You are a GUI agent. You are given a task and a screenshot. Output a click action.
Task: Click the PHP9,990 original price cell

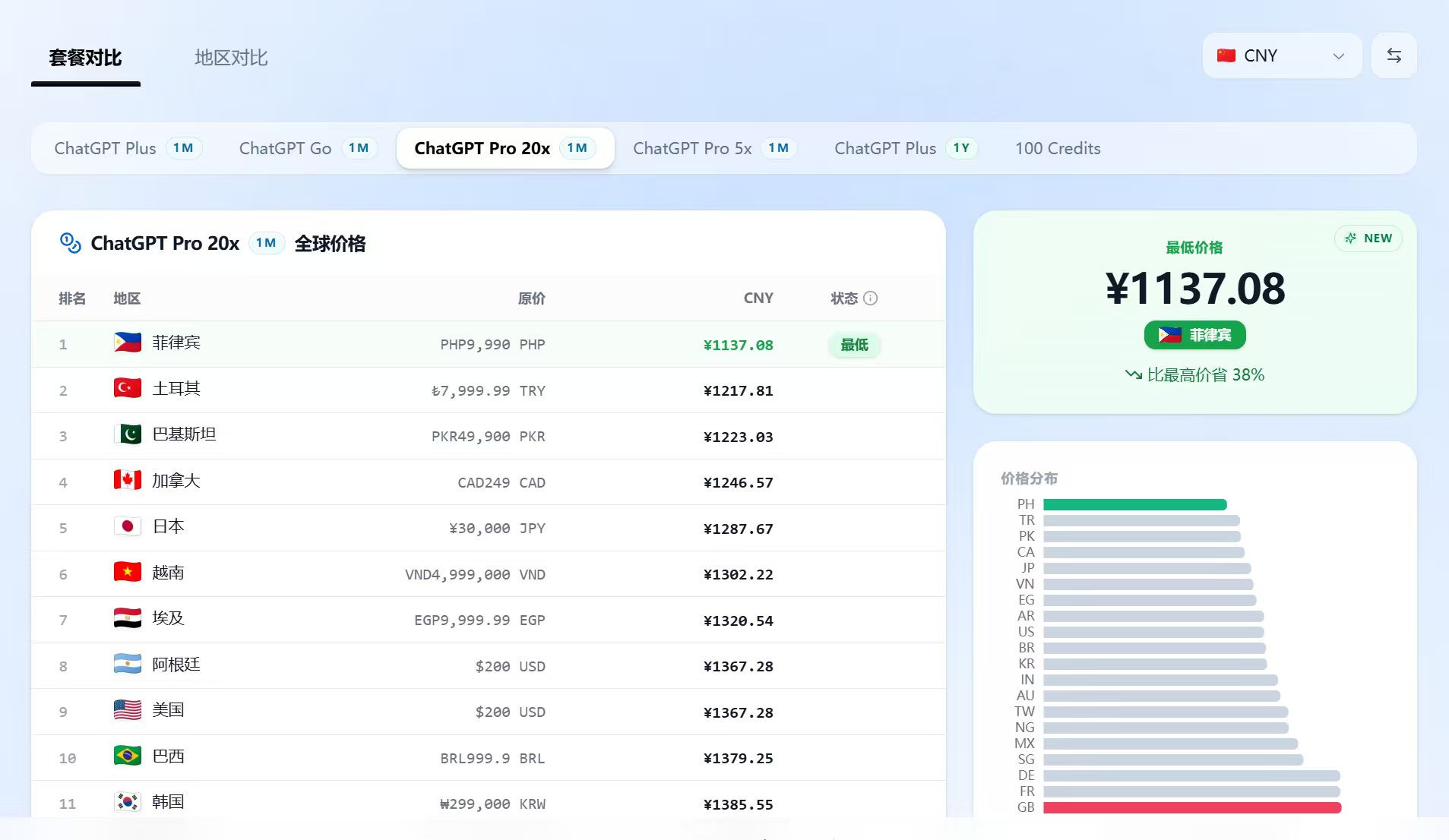click(x=492, y=345)
